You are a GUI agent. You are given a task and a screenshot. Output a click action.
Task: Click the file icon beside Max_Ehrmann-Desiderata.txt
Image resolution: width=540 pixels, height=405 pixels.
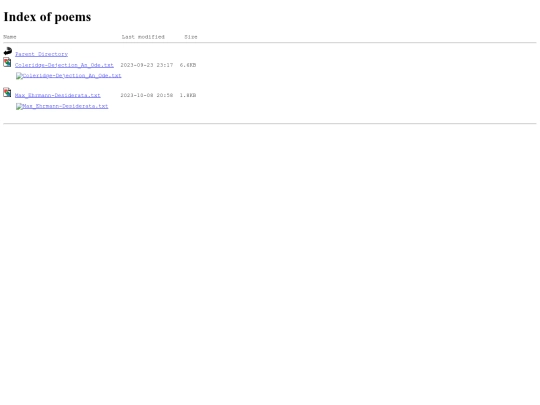pyautogui.click(x=7, y=92)
